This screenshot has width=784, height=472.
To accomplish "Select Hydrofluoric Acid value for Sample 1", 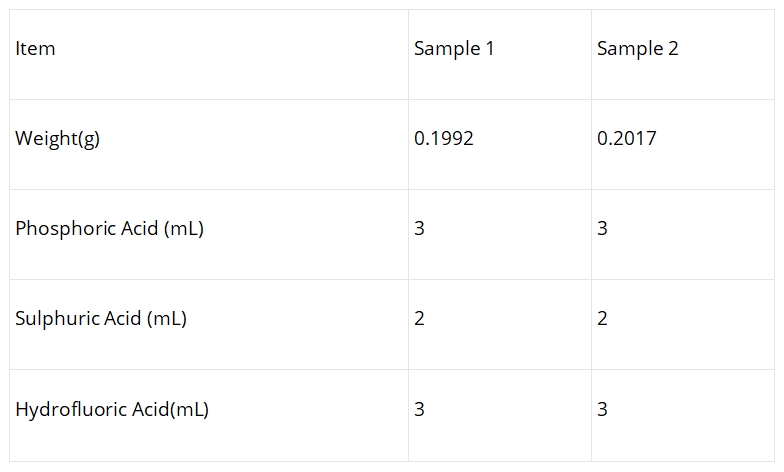I will click(420, 410).
